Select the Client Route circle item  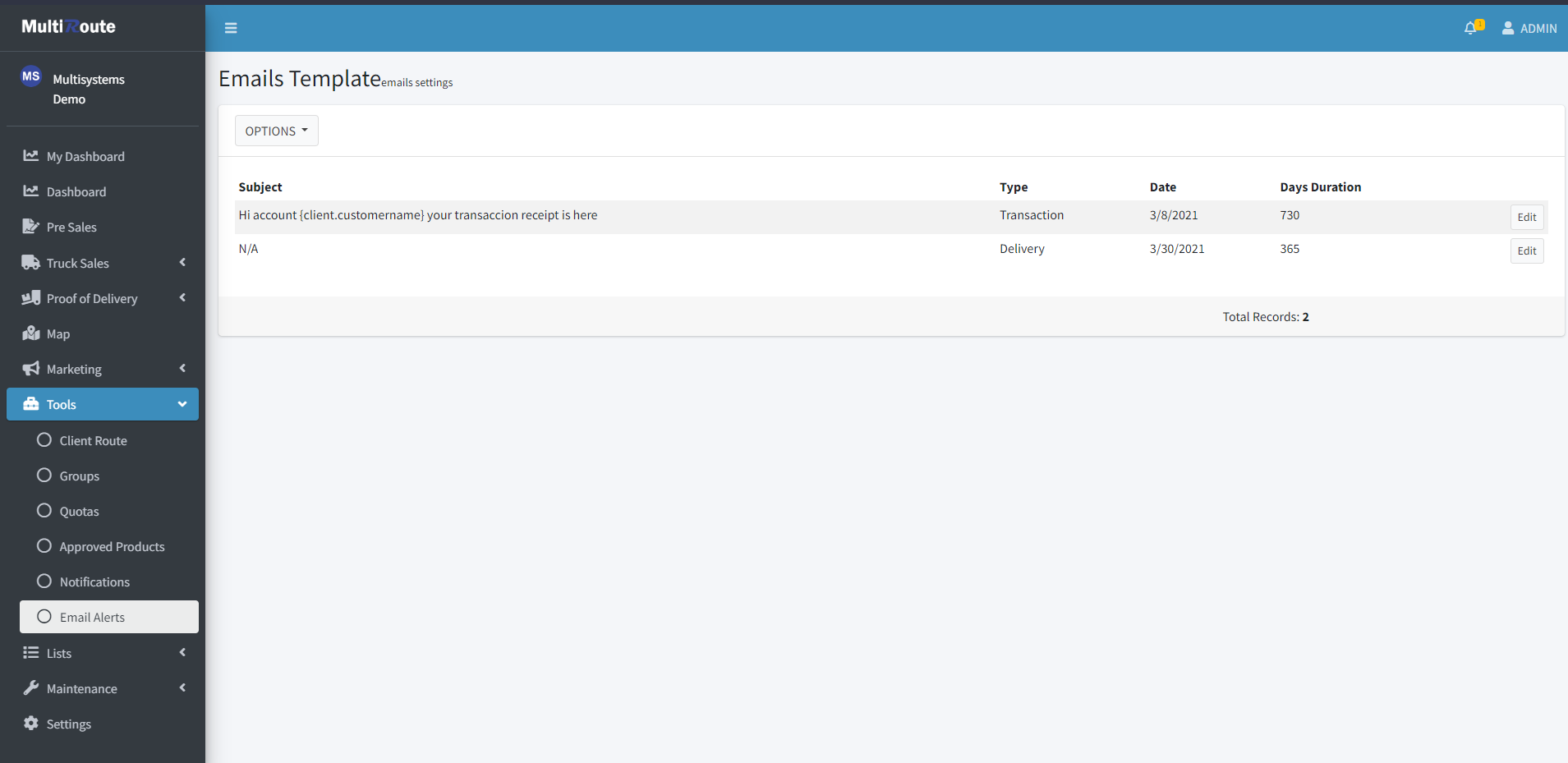click(x=44, y=440)
